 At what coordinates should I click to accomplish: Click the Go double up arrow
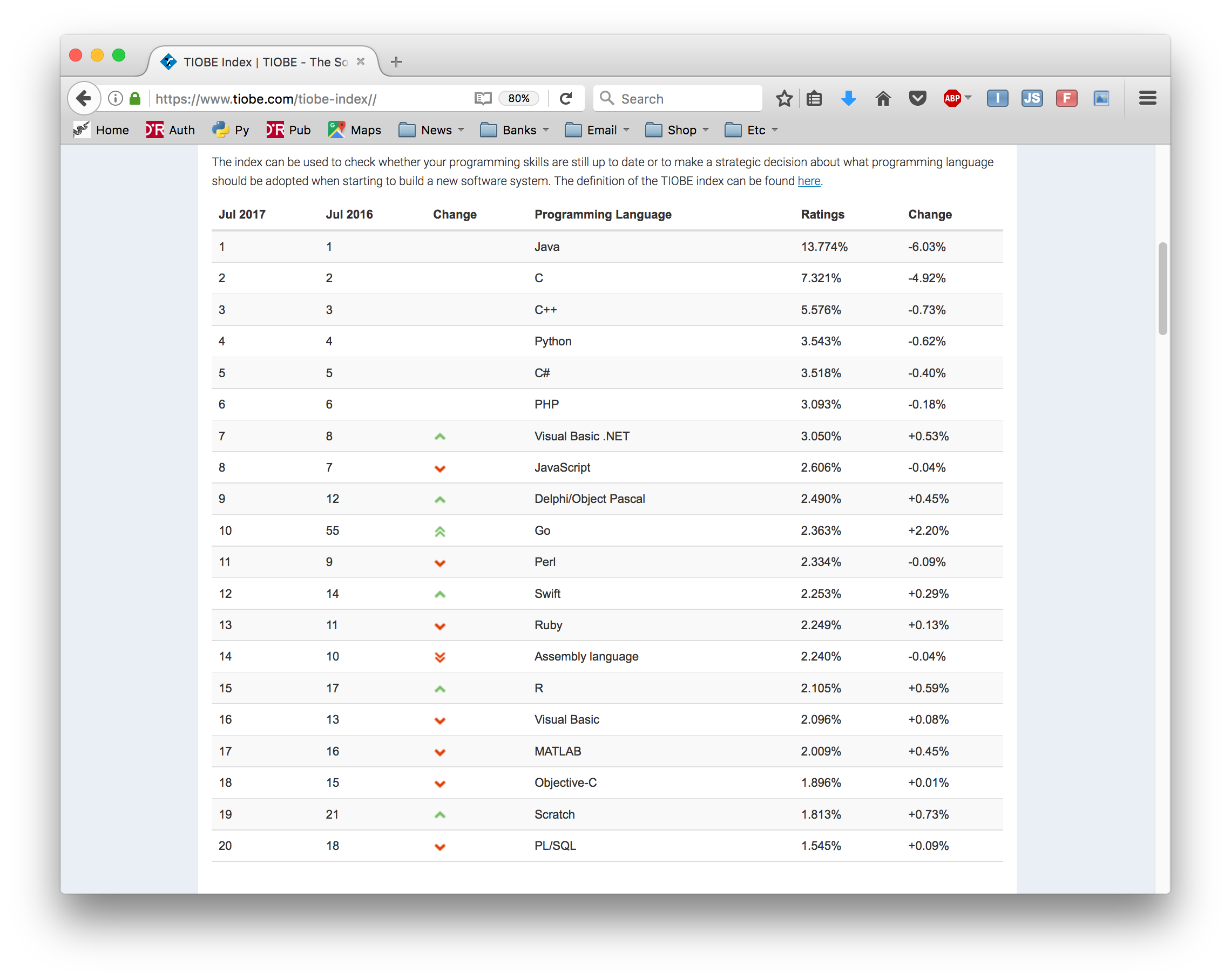coord(439,532)
